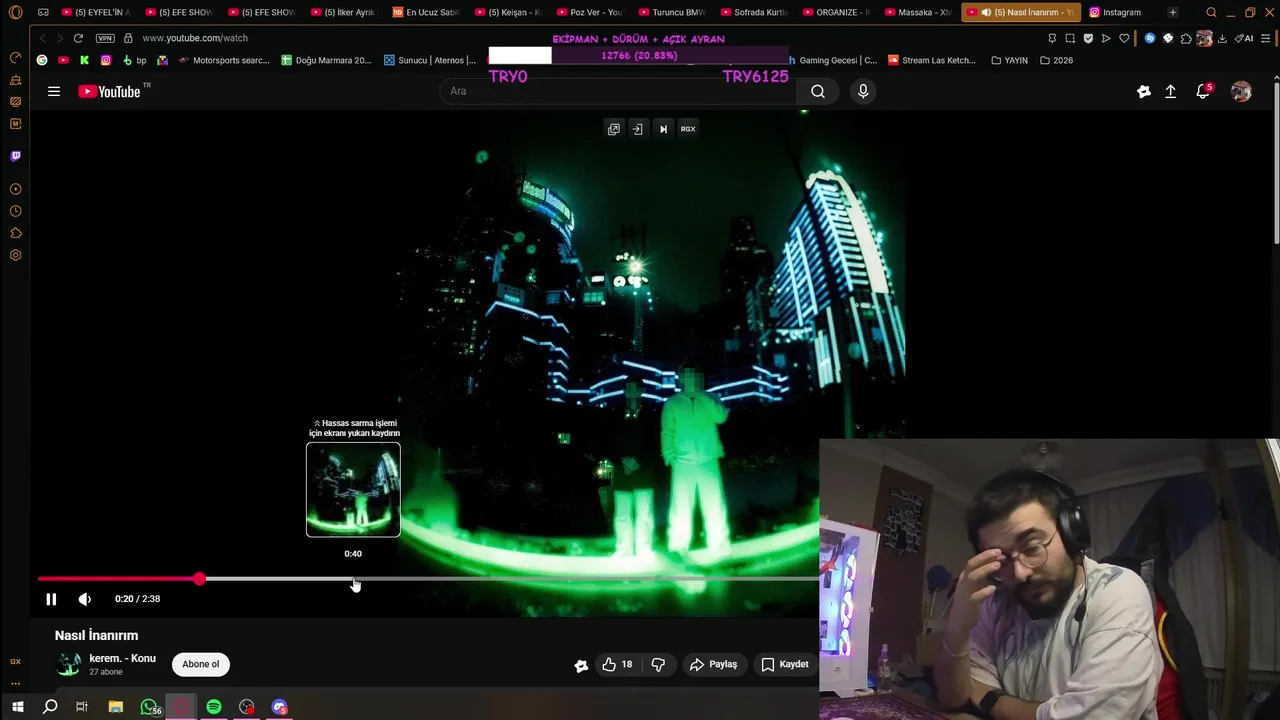Take a snapshot with the toolbar capture icon

pyautogui.click(x=1070, y=38)
